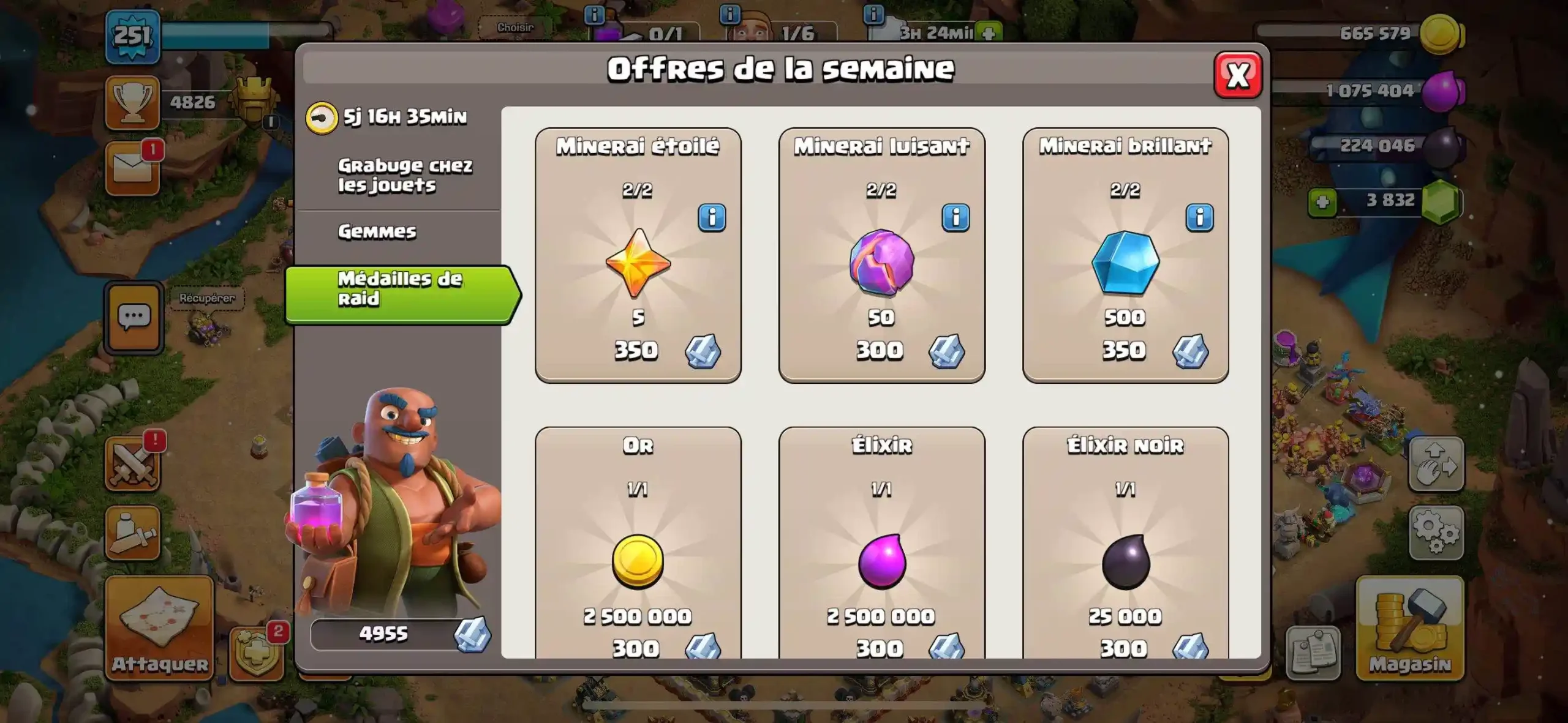The image size is (1568, 723).
Task: Buy the Élixir noir 25 000 offer
Action: [x=1125, y=544]
